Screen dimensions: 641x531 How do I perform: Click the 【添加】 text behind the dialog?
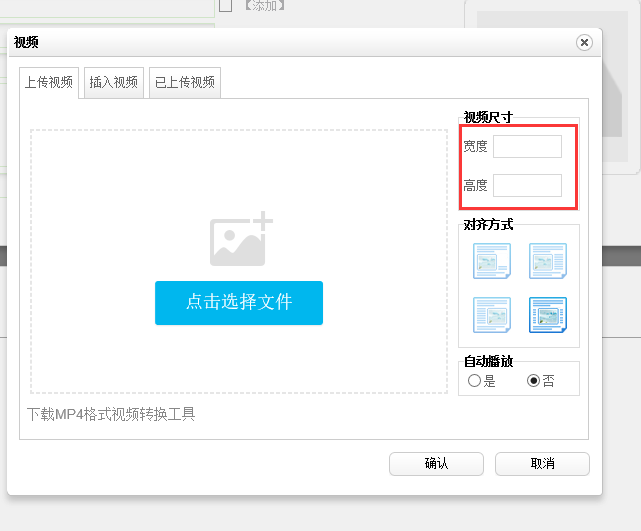265,6
